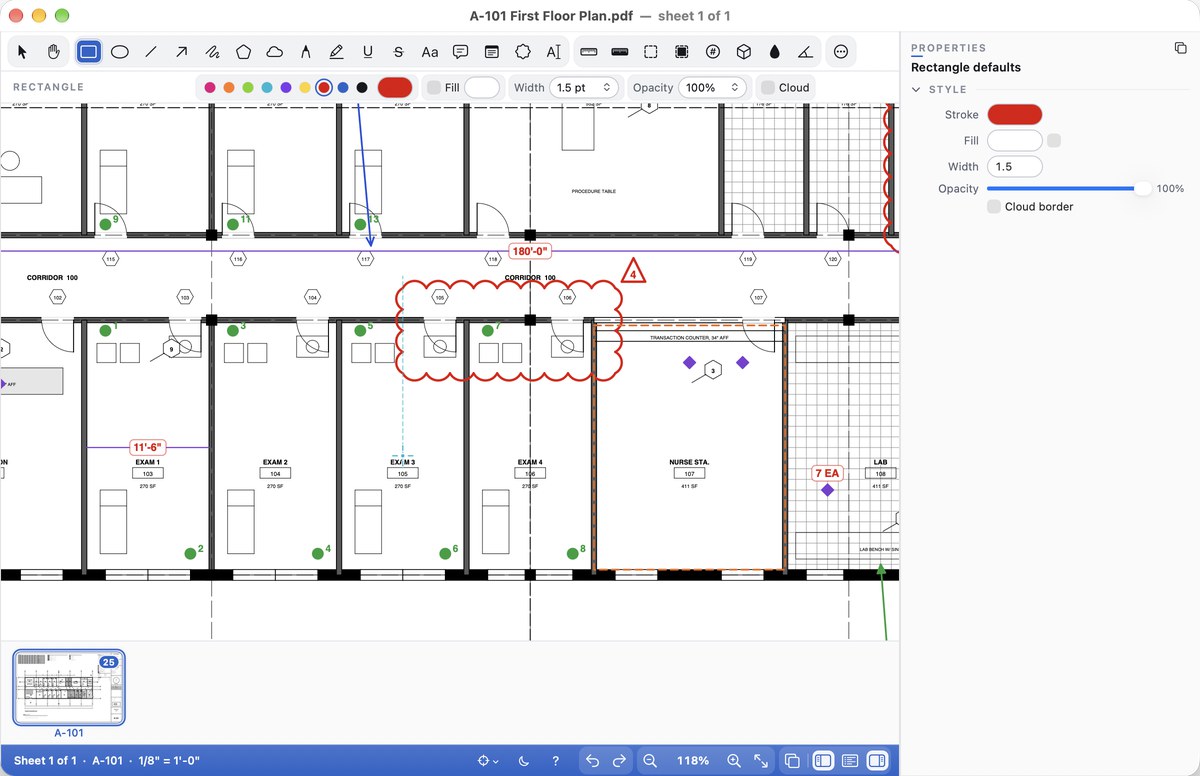The height and width of the screenshot is (776, 1200).
Task: Choose the Underline text tool
Action: click(x=367, y=52)
